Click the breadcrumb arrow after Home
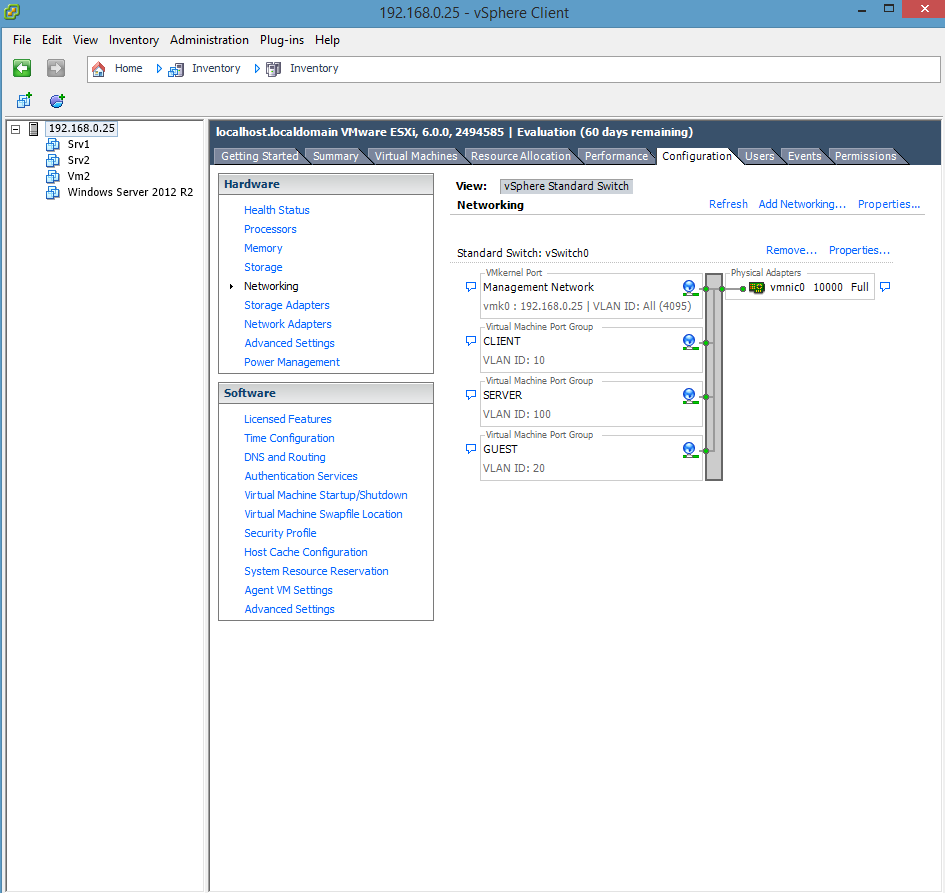 159,69
